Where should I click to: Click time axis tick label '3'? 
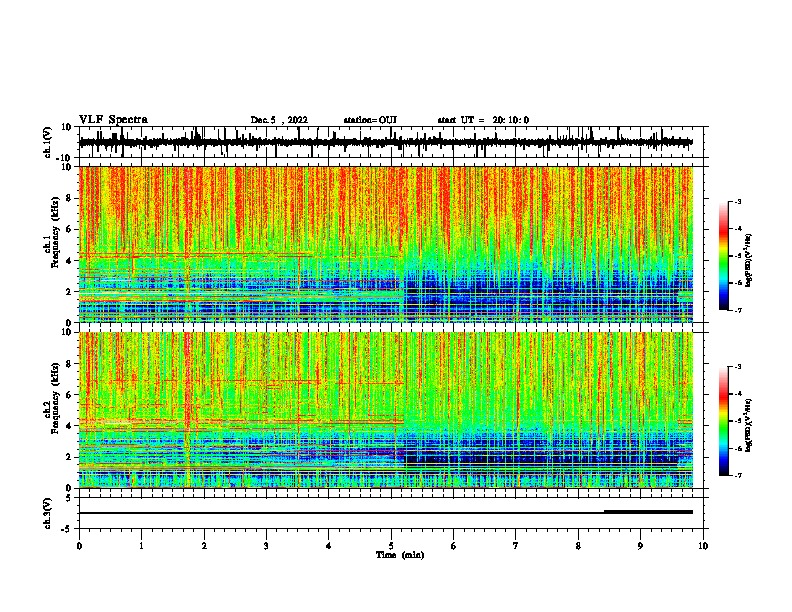pyautogui.click(x=266, y=546)
